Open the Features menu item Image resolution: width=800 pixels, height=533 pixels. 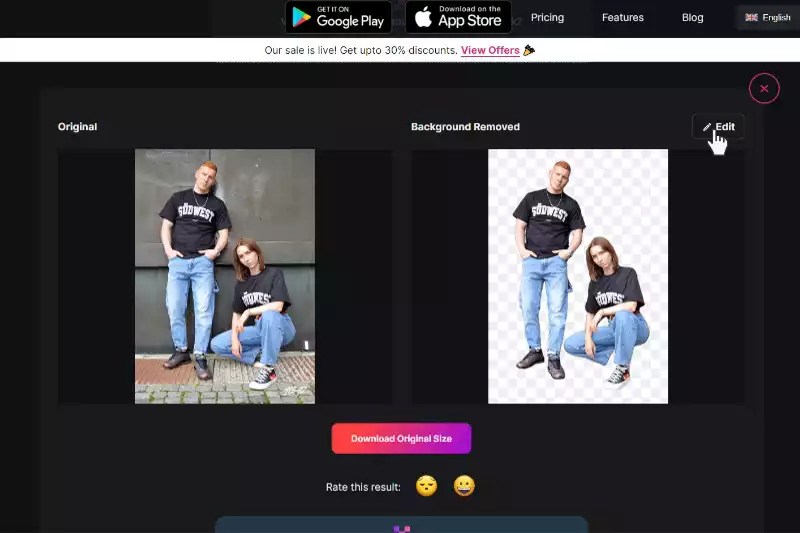[622, 17]
